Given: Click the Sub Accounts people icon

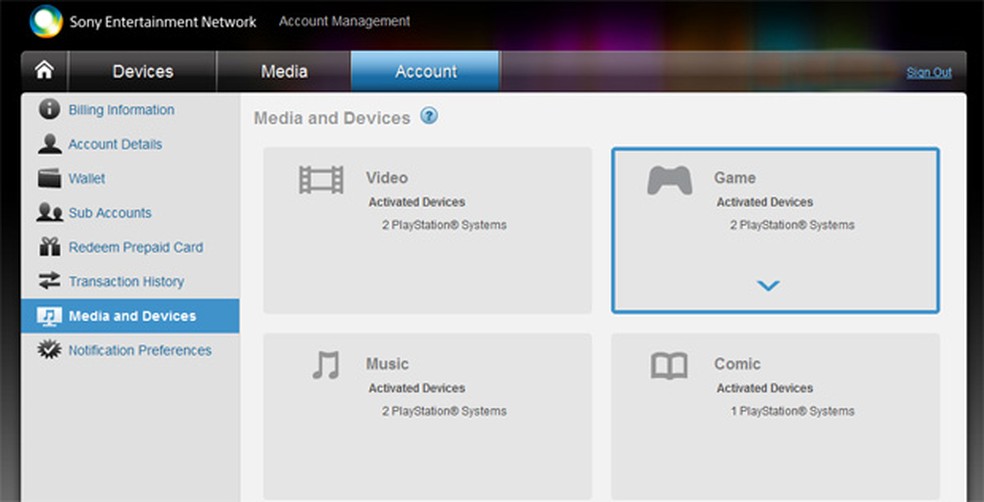Looking at the screenshot, I should tap(49, 213).
